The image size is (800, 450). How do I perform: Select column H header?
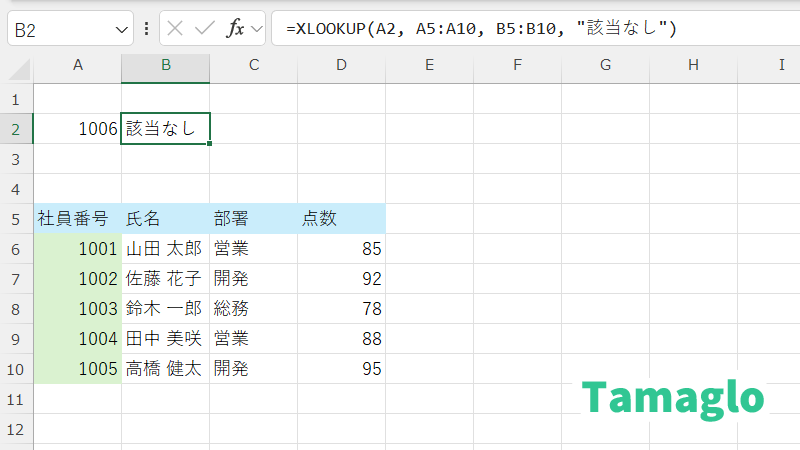coord(693,66)
